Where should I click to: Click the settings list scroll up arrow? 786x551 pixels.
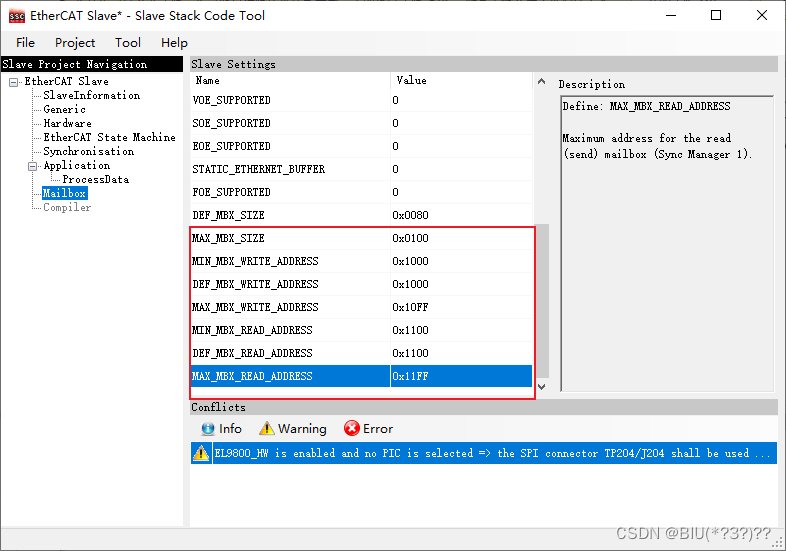[541, 81]
